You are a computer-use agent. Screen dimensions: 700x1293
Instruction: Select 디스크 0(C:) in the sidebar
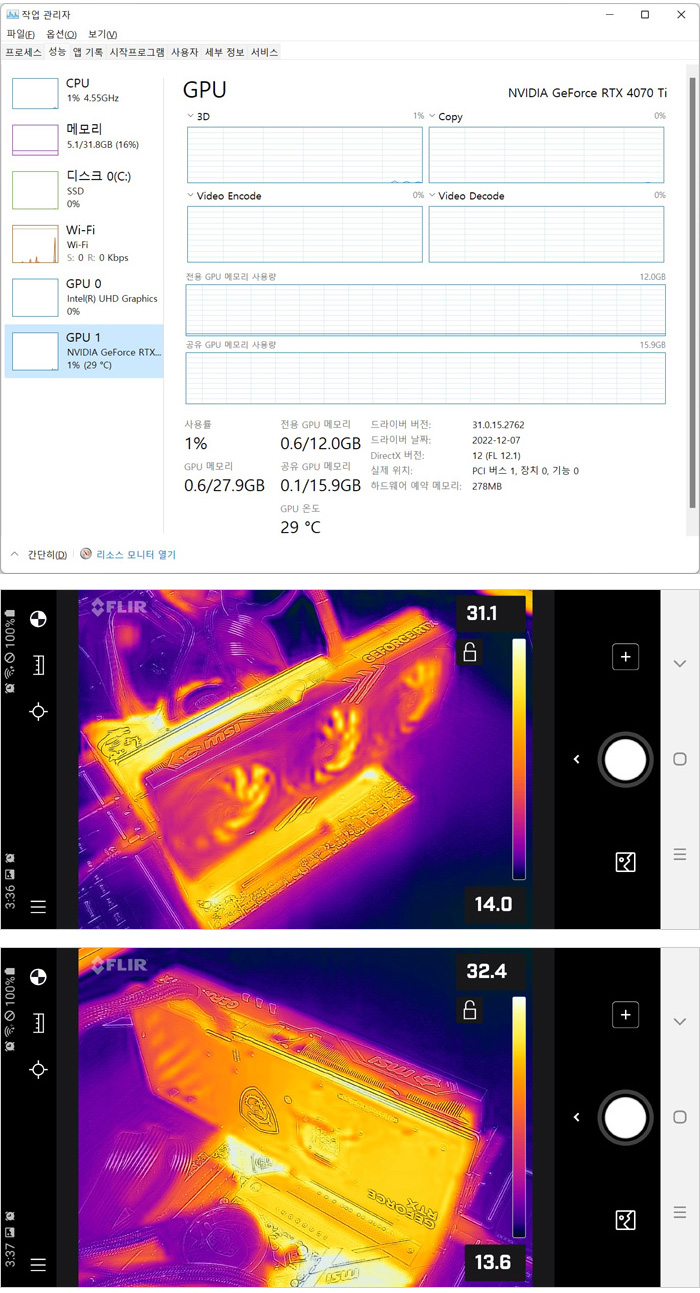point(84,190)
